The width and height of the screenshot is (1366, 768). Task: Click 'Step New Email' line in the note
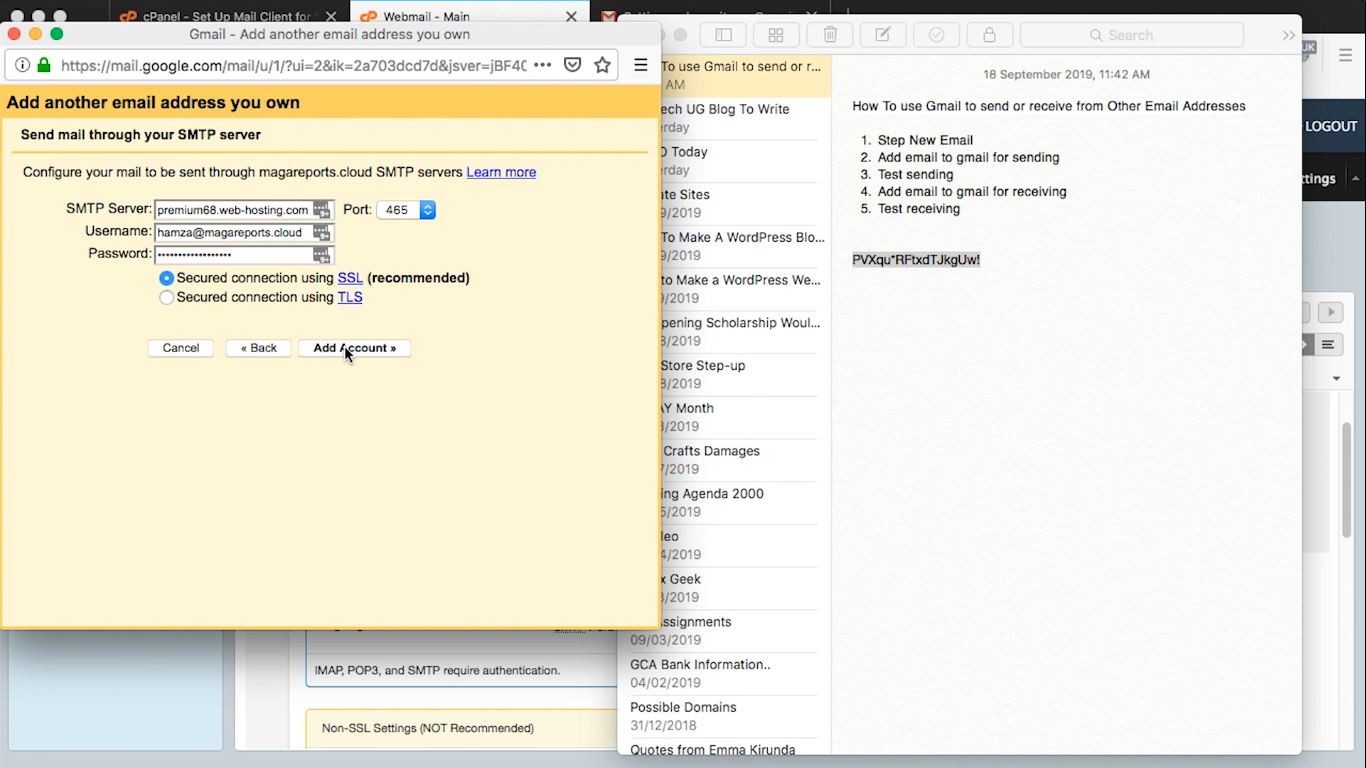click(x=925, y=140)
